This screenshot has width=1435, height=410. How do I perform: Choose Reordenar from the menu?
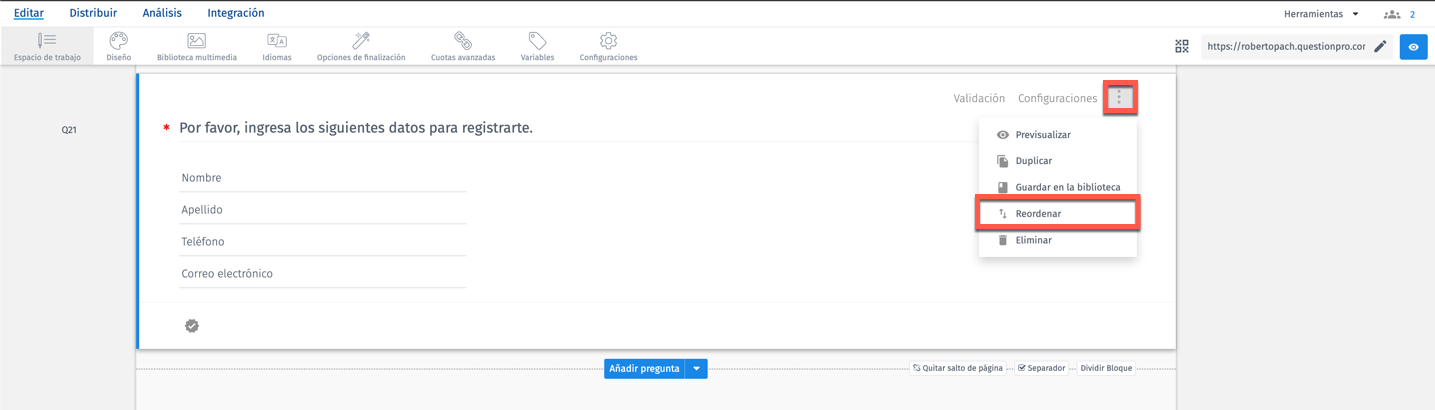1057,214
